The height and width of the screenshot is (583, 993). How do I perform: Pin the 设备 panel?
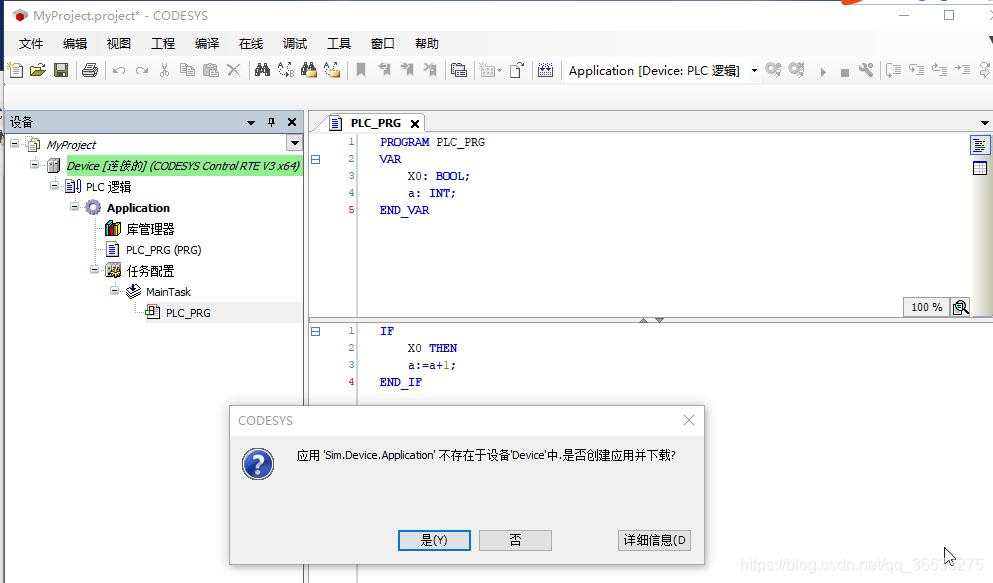click(x=271, y=122)
